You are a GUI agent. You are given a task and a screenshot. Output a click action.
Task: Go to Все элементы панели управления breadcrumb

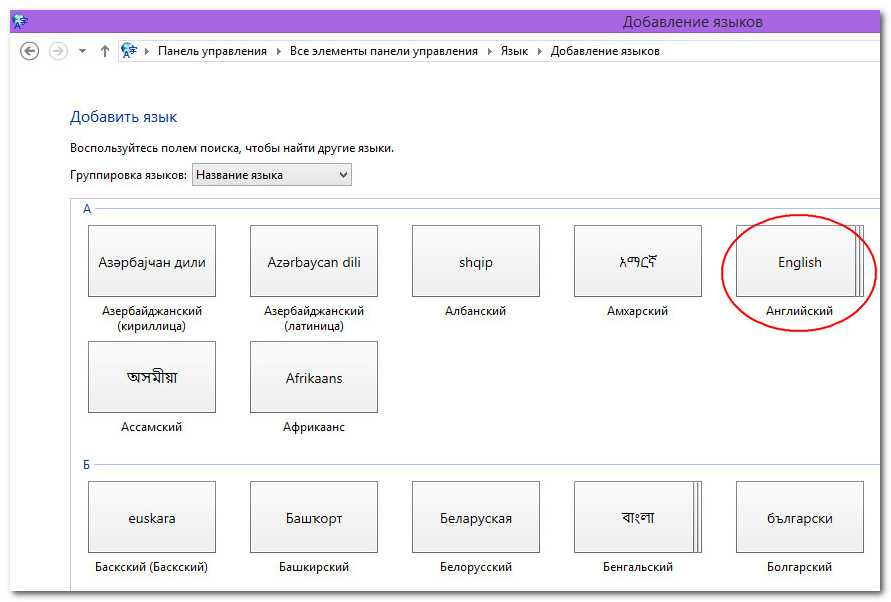click(x=383, y=51)
